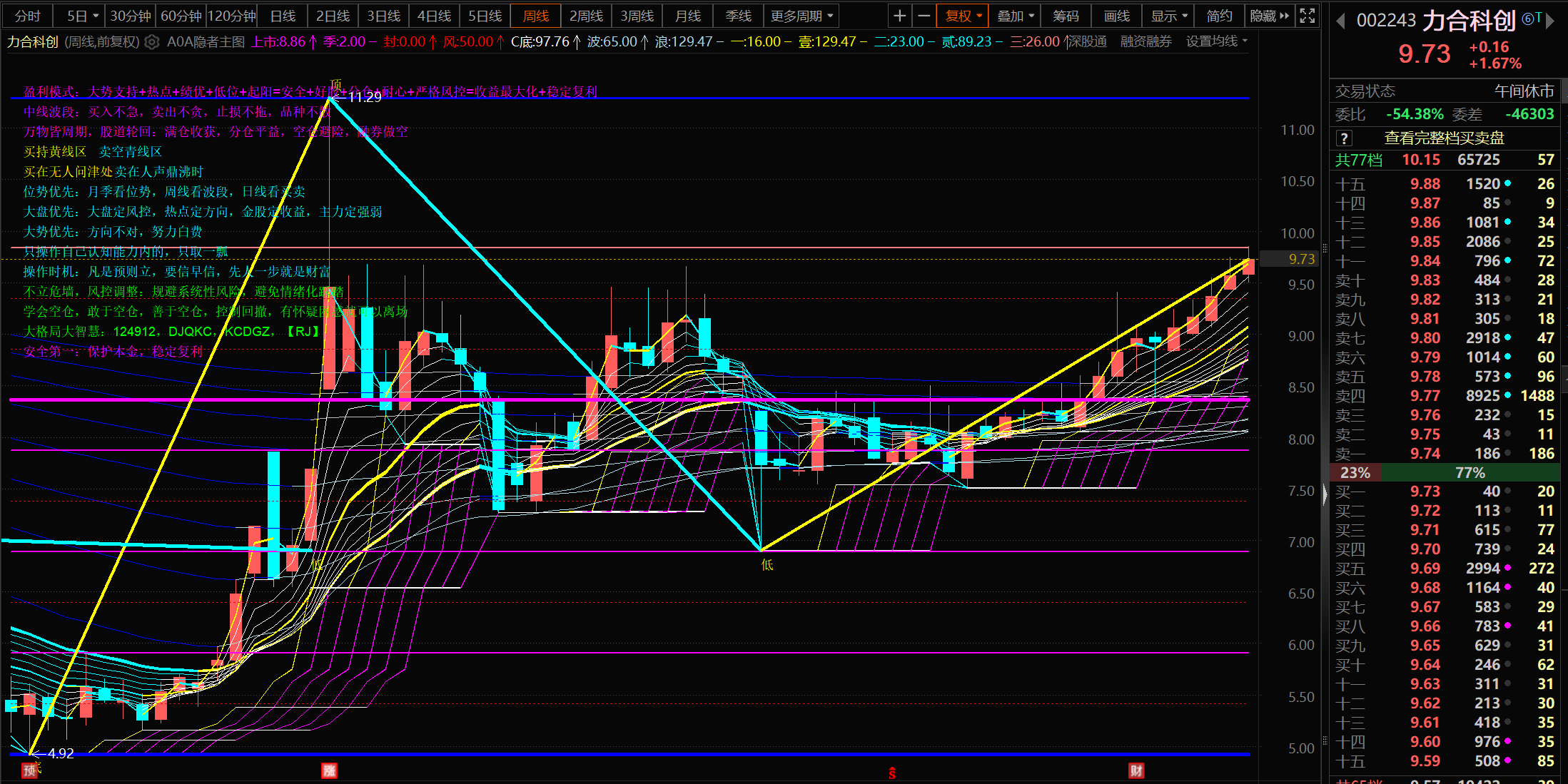The height and width of the screenshot is (784, 1568).
Task: Click the 融资融券 label
Action: point(1145,42)
